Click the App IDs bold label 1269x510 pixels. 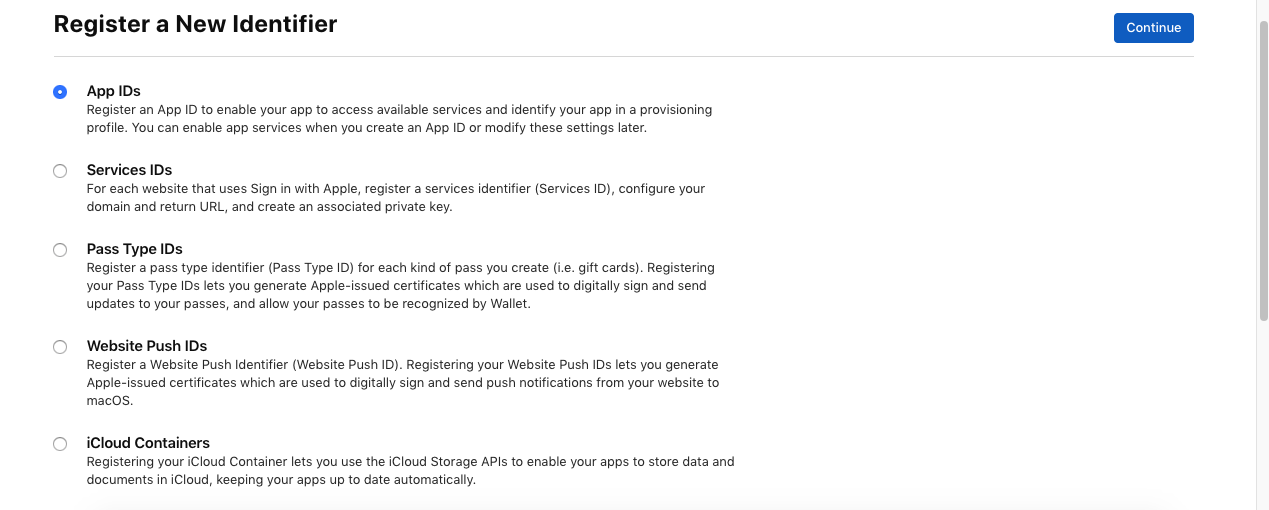(x=114, y=91)
